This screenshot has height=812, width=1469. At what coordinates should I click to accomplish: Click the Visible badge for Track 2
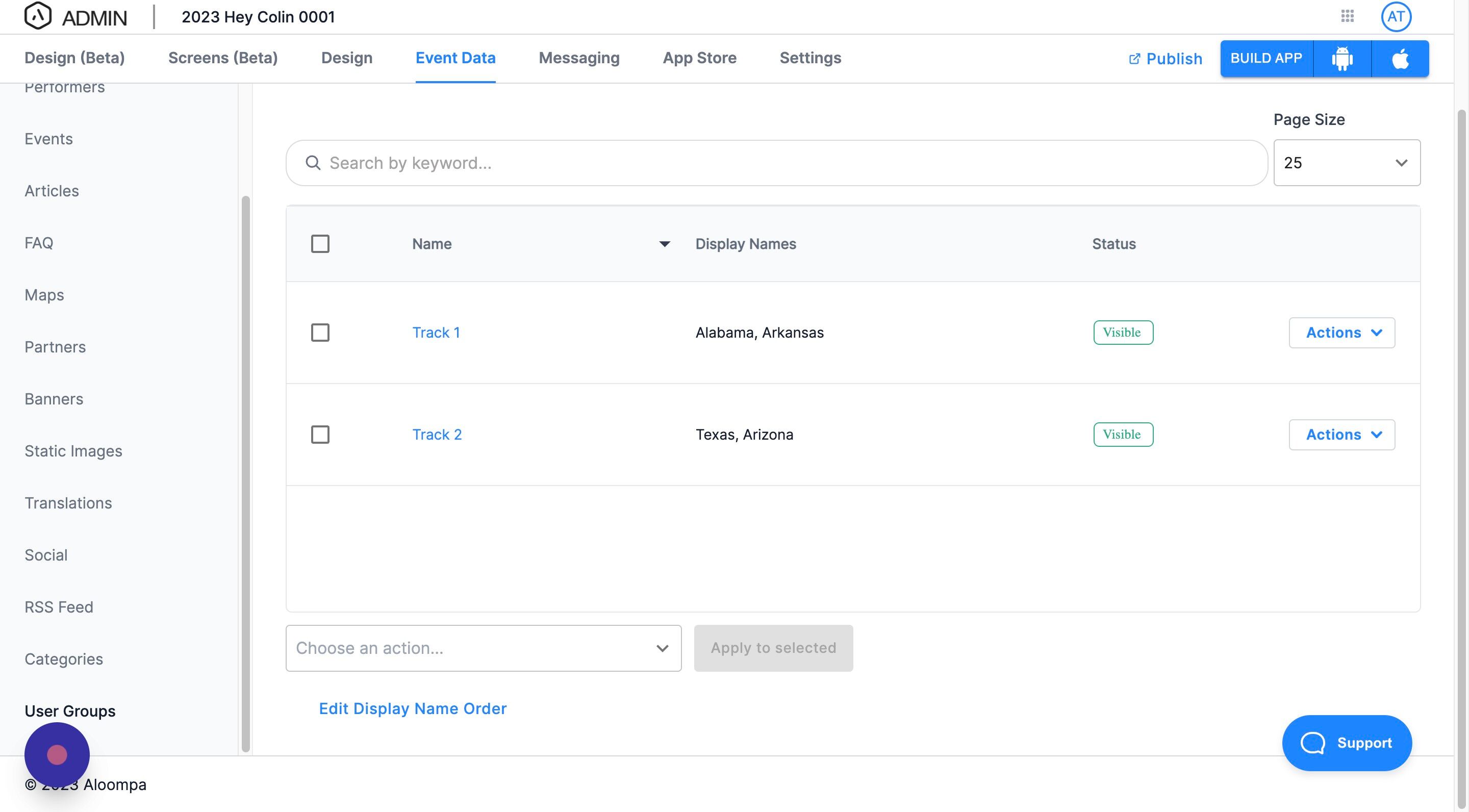click(1123, 435)
